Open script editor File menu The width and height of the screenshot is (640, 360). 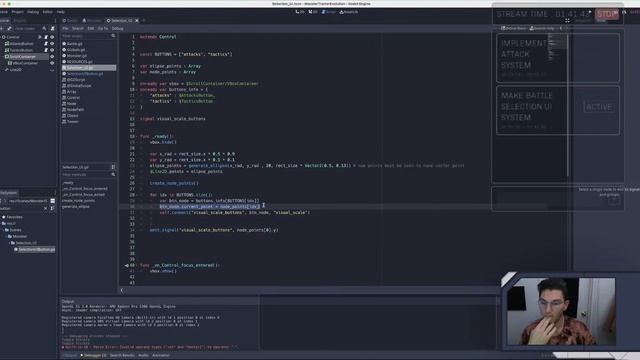(65, 29)
